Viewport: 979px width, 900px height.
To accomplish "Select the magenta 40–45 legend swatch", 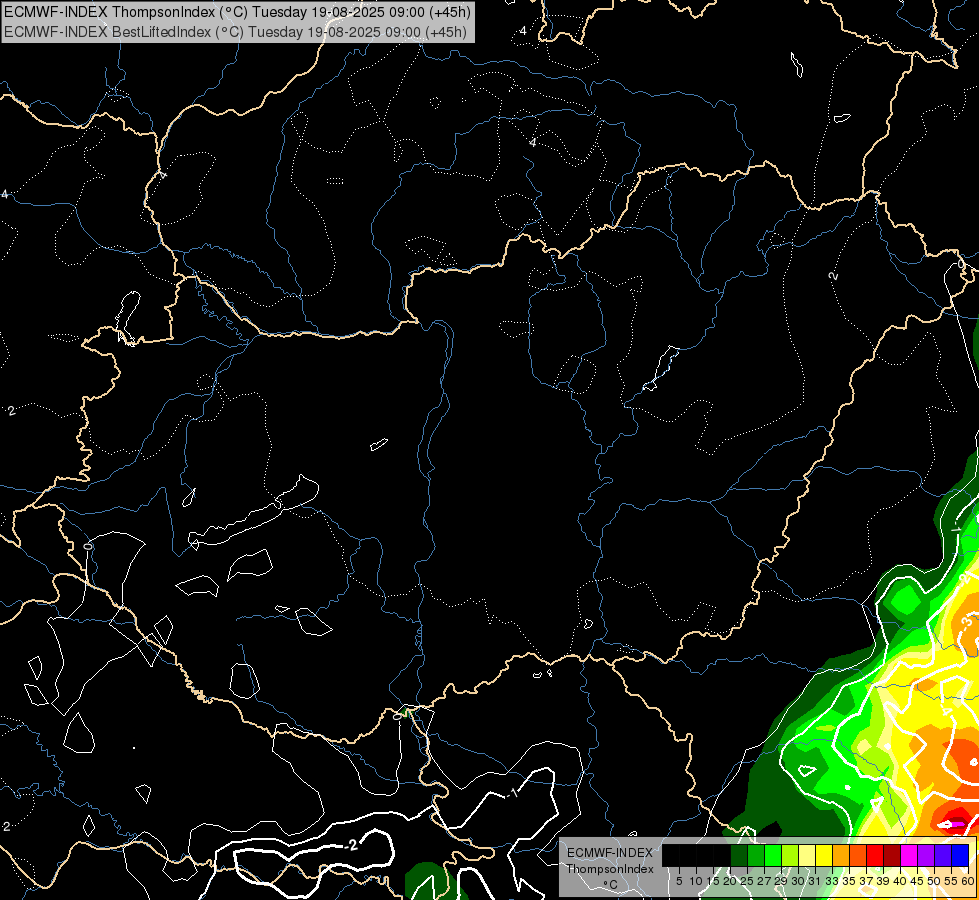I will [x=909, y=855].
